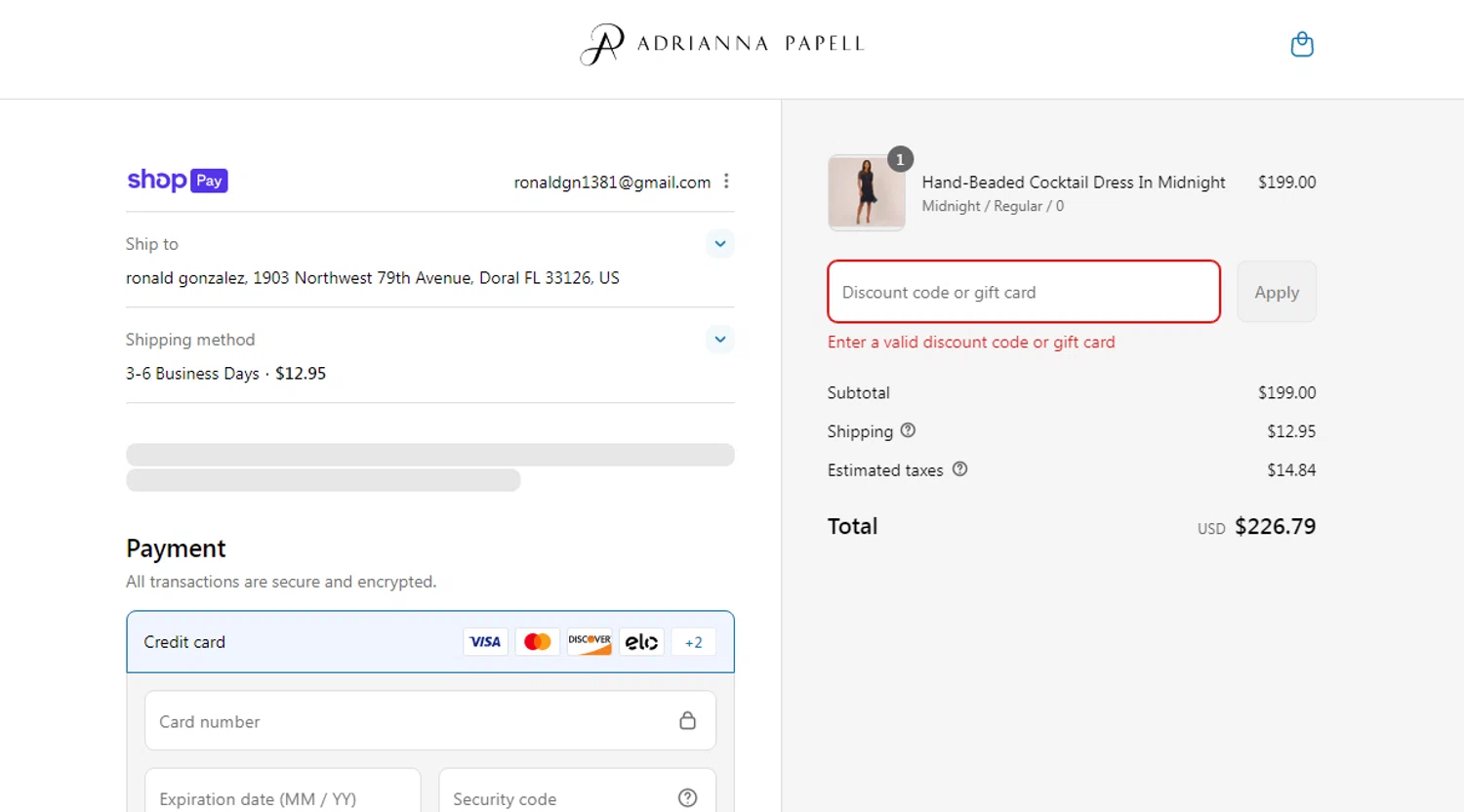
Task: Click the Visa card logo
Action: tap(485, 642)
